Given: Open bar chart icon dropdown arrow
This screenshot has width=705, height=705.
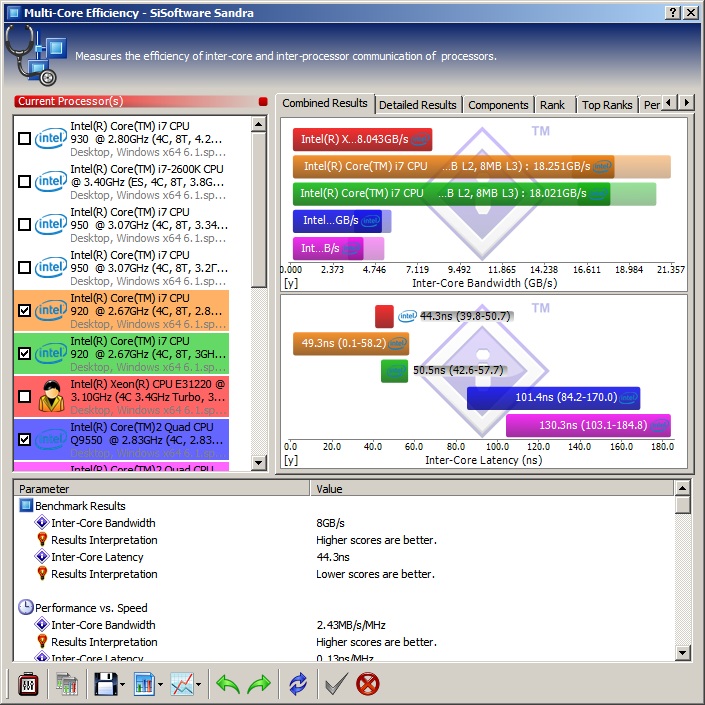Looking at the screenshot, I should coord(161,685).
